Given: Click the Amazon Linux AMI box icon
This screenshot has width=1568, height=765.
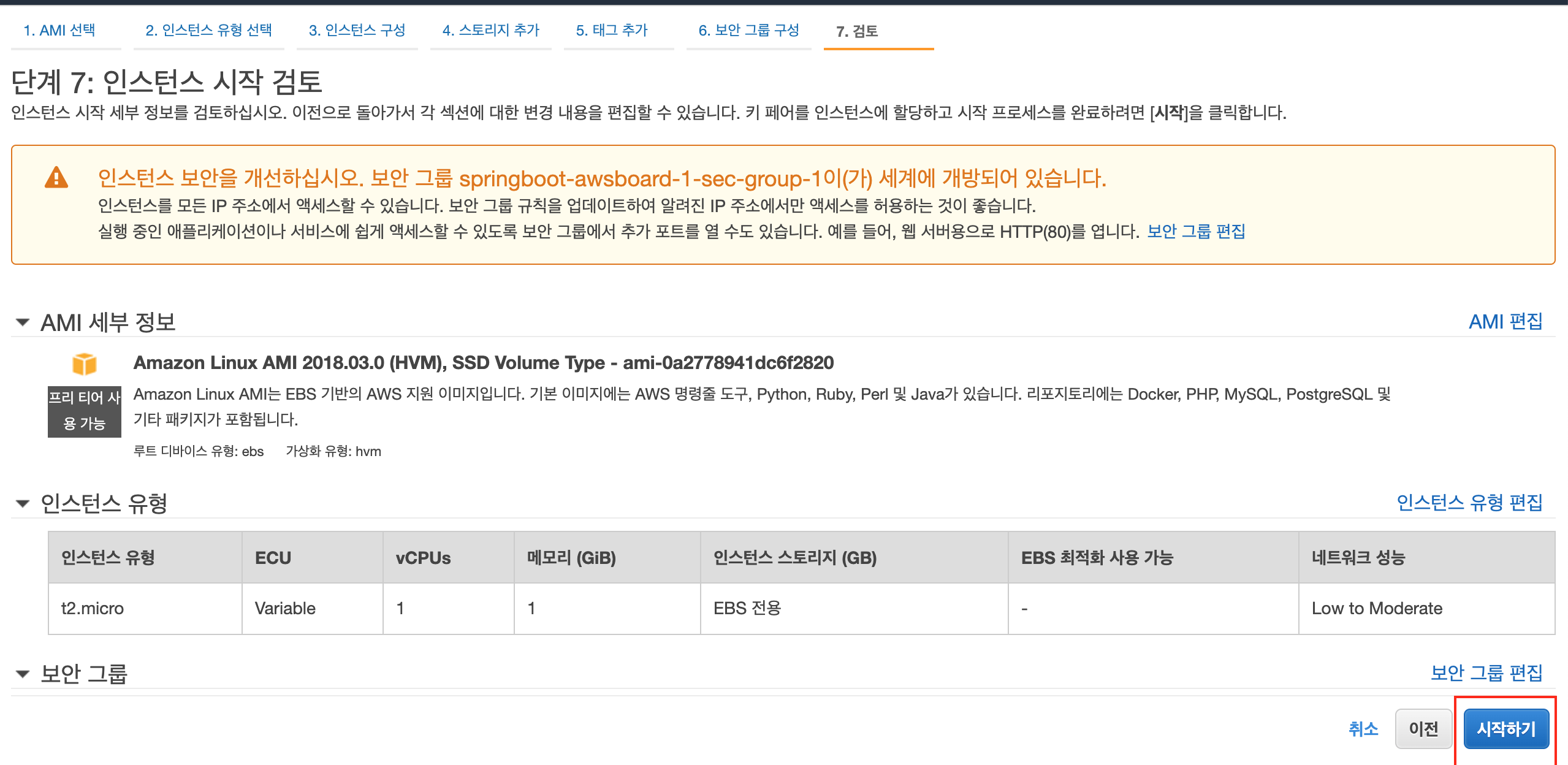Looking at the screenshot, I should pos(84,363).
